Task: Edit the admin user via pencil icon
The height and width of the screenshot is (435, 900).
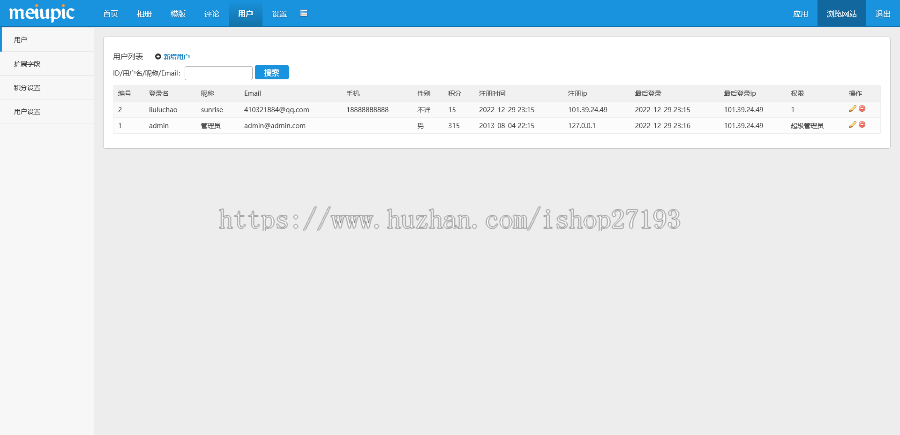Action: click(852, 125)
